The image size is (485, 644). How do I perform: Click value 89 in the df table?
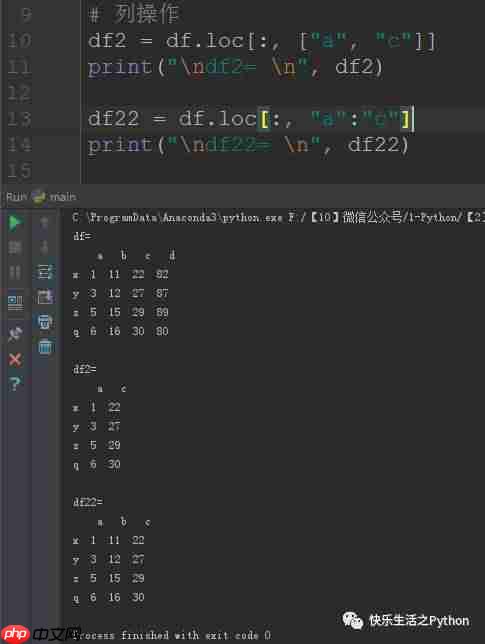click(162, 313)
